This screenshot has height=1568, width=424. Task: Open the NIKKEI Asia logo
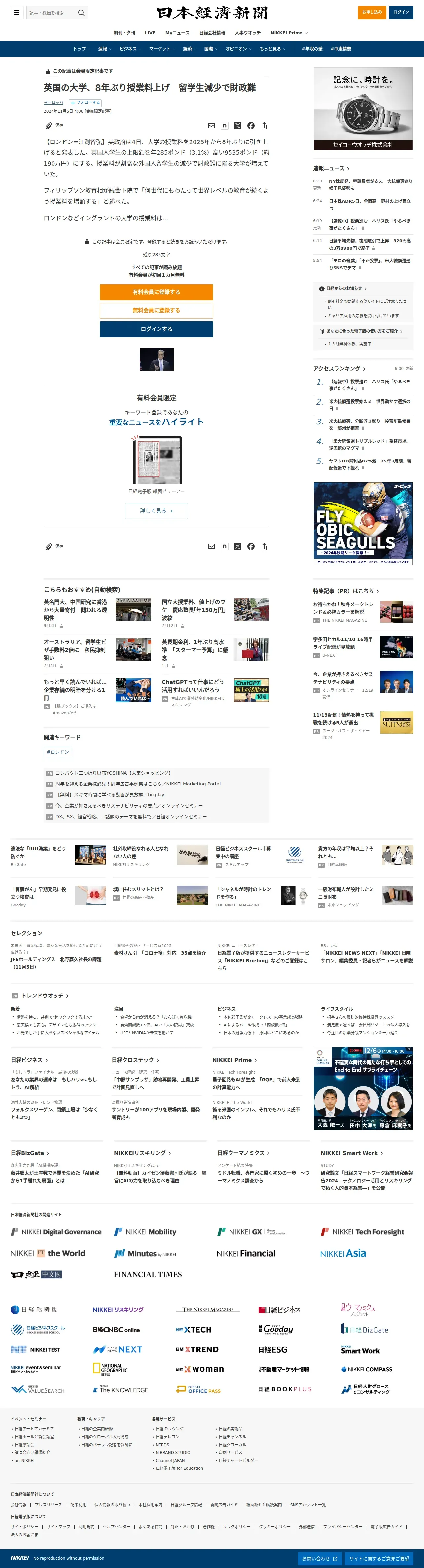click(343, 1253)
